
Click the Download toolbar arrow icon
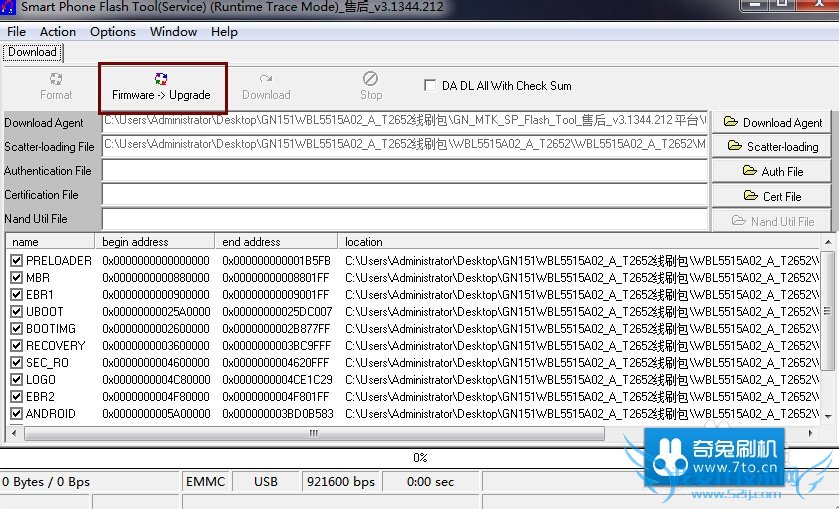click(266, 79)
